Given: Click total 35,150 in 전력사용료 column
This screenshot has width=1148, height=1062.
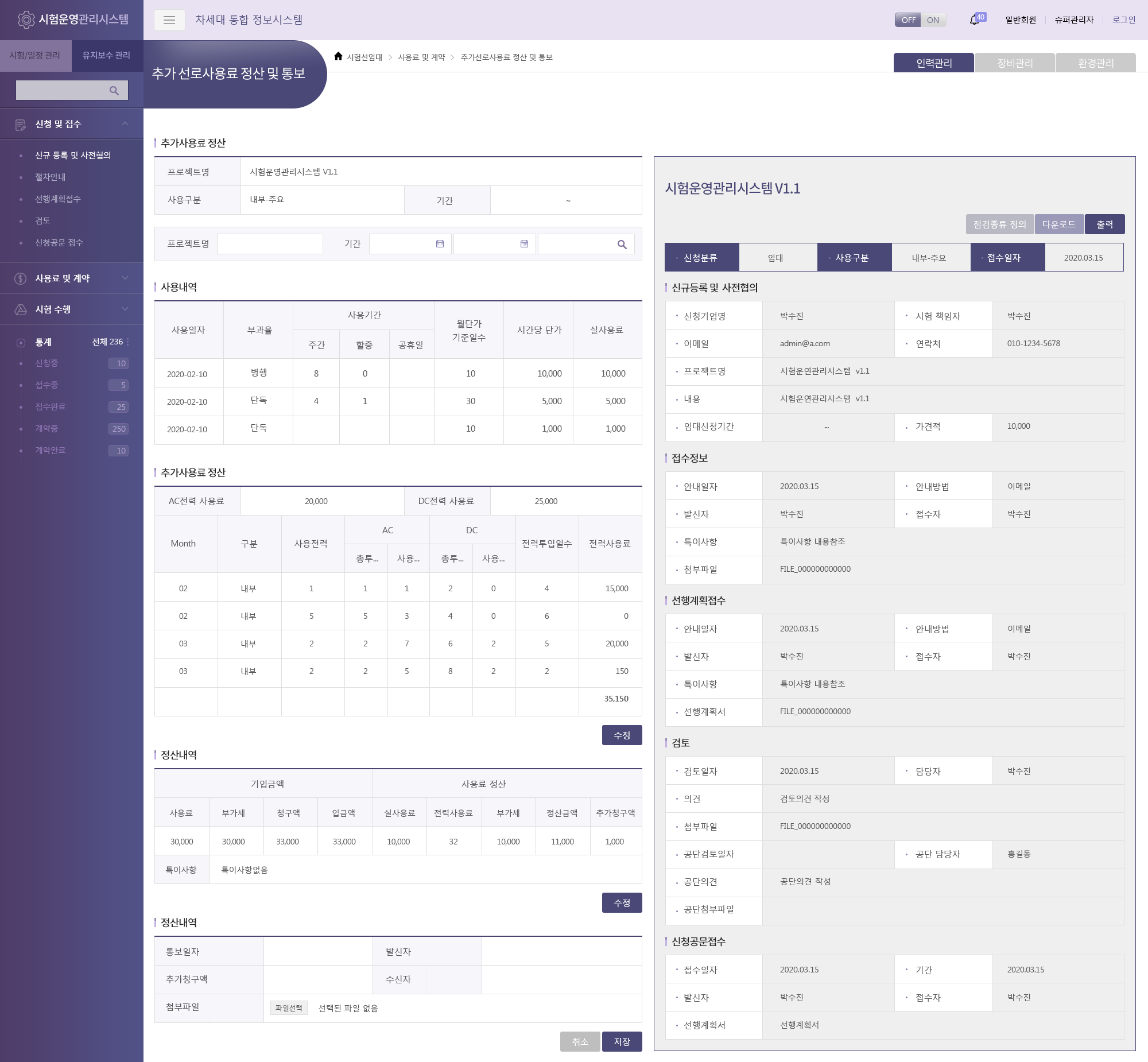Looking at the screenshot, I should click(616, 699).
